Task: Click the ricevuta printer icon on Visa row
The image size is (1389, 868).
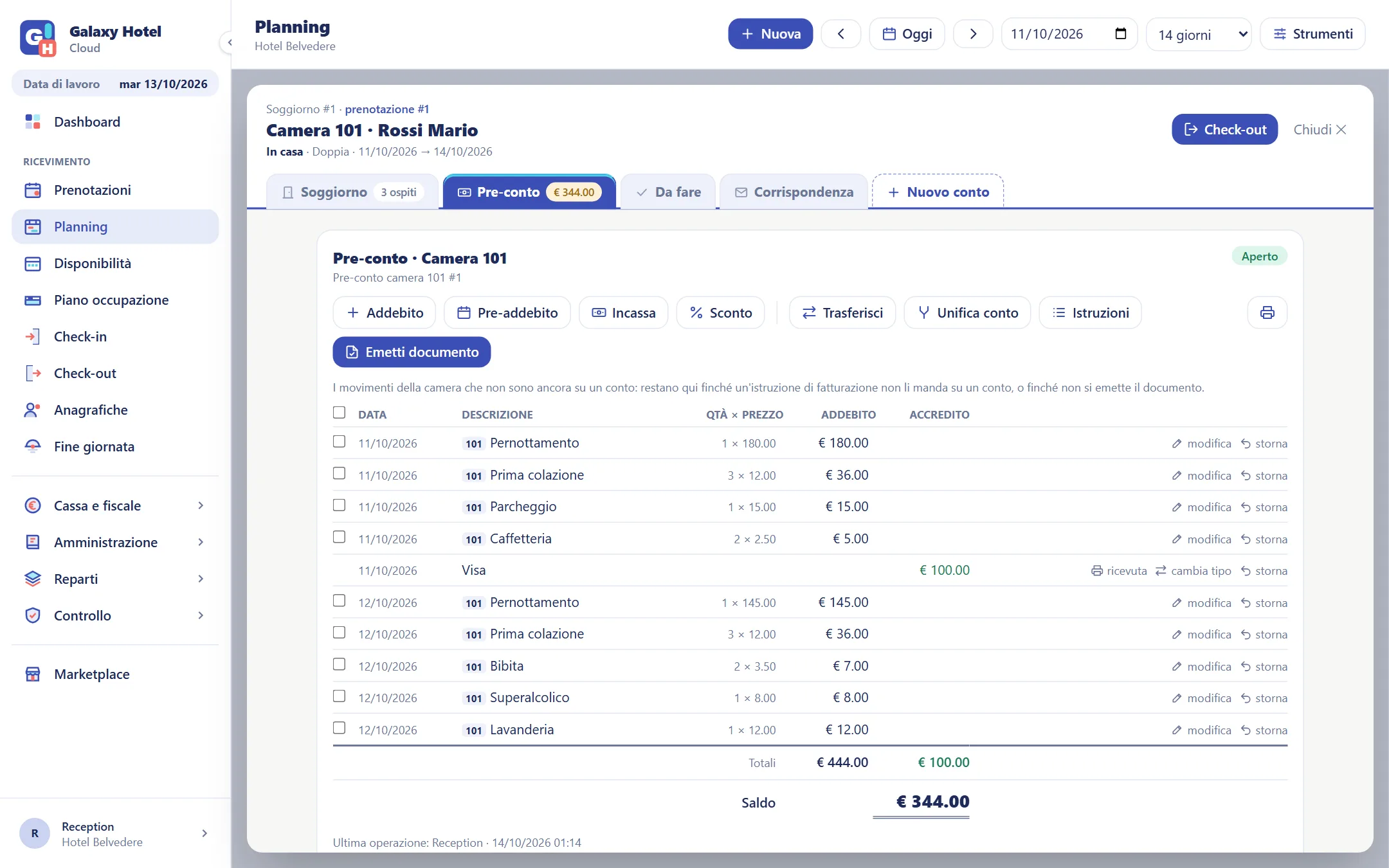Action: [x=1096, y=571]
